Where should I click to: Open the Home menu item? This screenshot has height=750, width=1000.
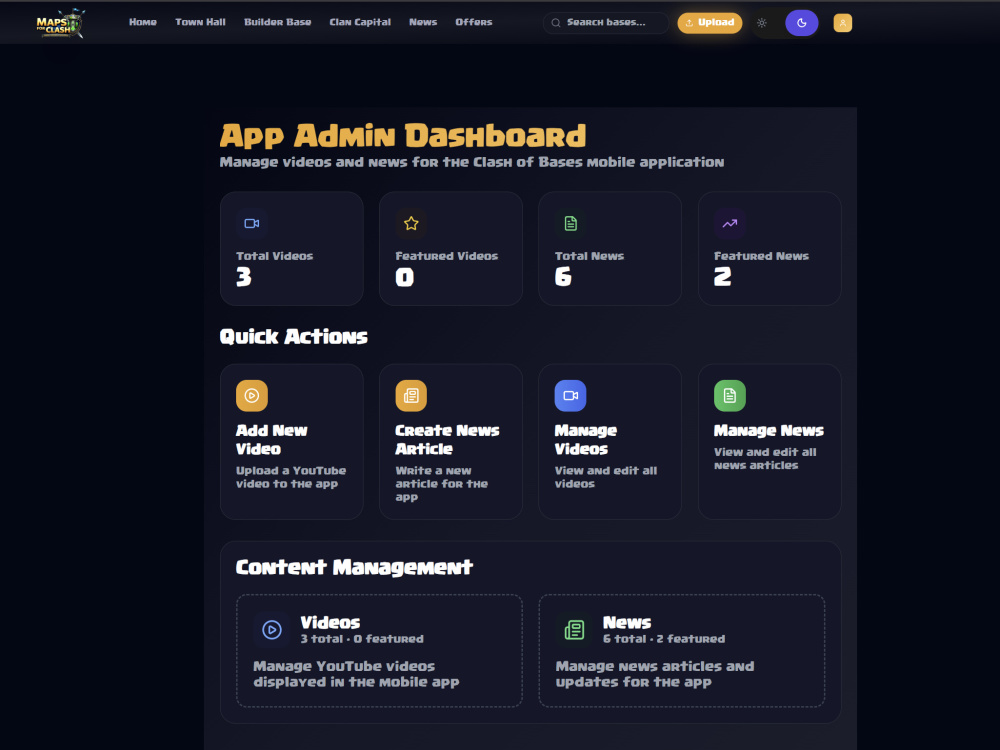[x=143, y=22]
